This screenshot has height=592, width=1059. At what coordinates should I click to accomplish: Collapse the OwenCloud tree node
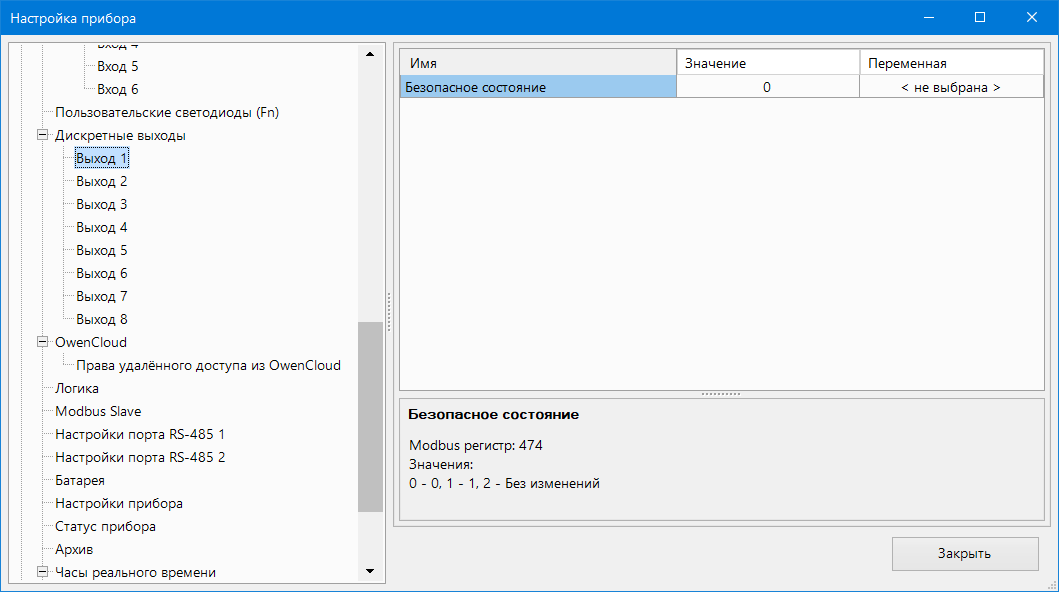pos(42,342)
